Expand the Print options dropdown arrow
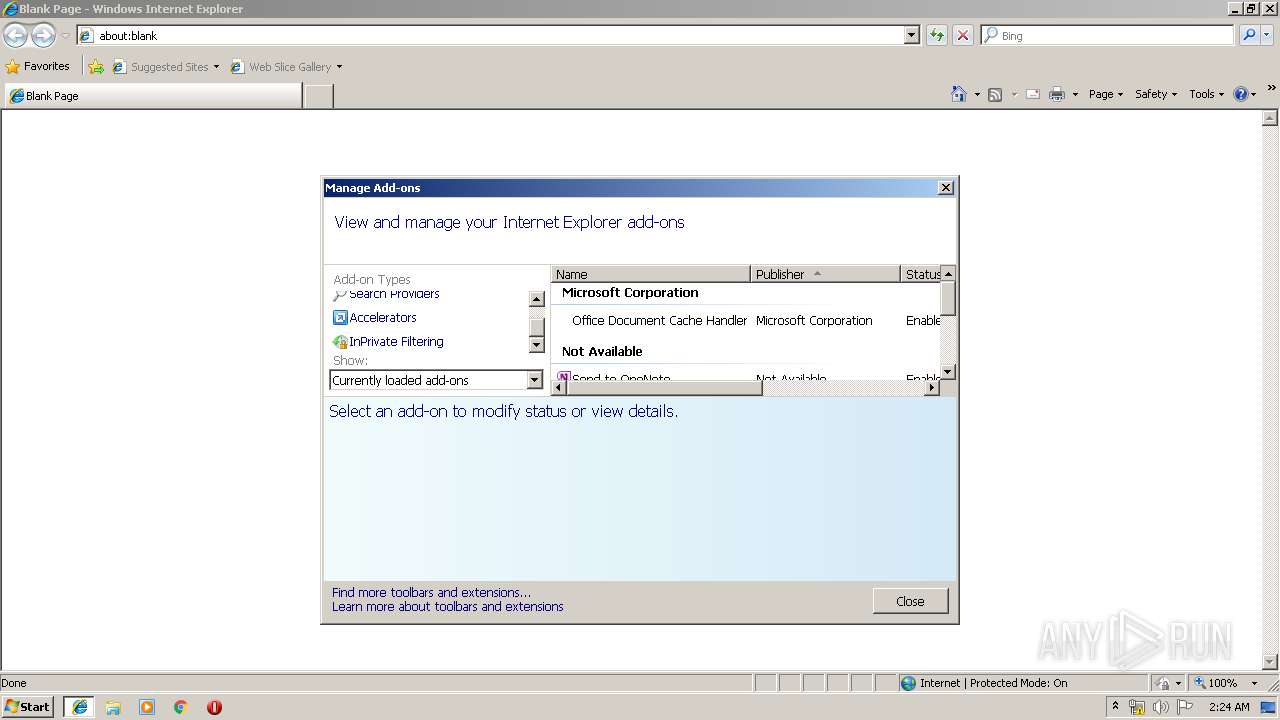Viewport: 1280px width, 720px height. [1075, 94]
